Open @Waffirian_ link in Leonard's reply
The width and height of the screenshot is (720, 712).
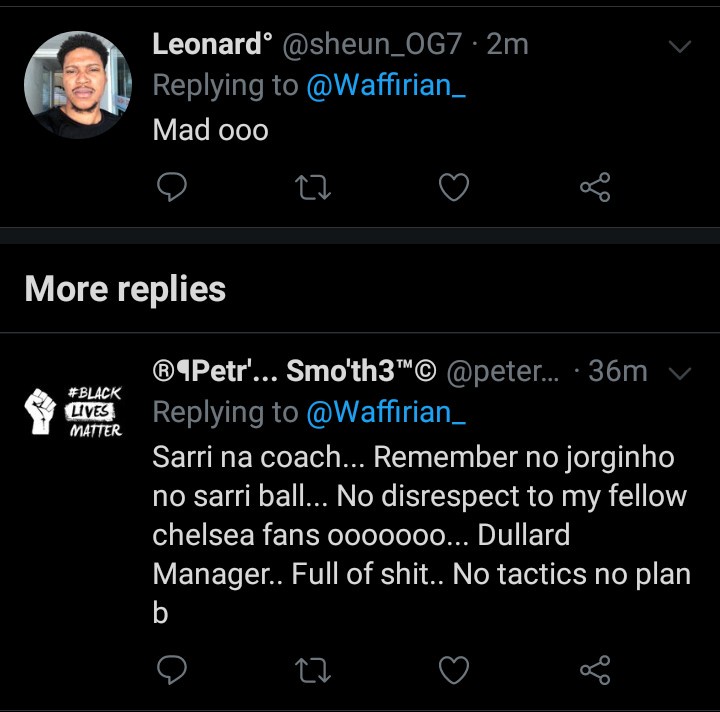point(387,86)
